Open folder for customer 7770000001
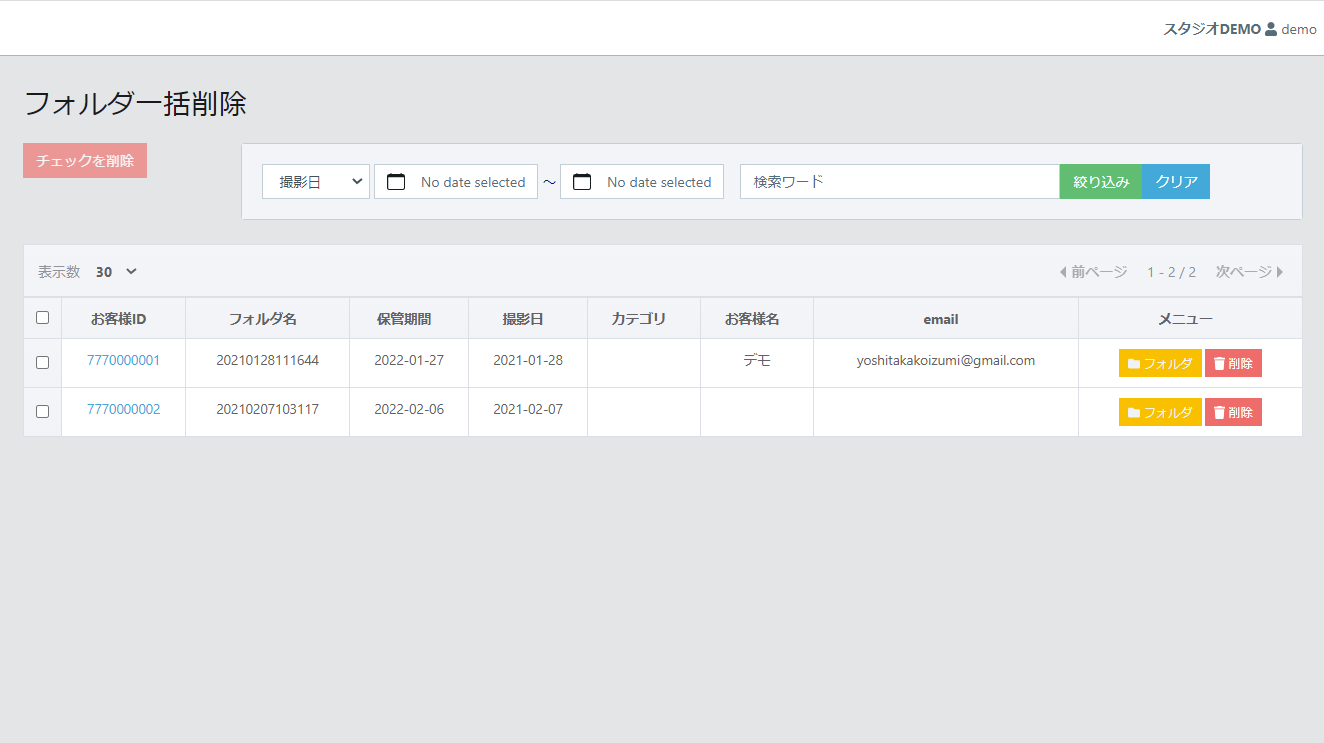This screenshot has height=743, width=1324. pyautogui.click(x=1159, y=363)
